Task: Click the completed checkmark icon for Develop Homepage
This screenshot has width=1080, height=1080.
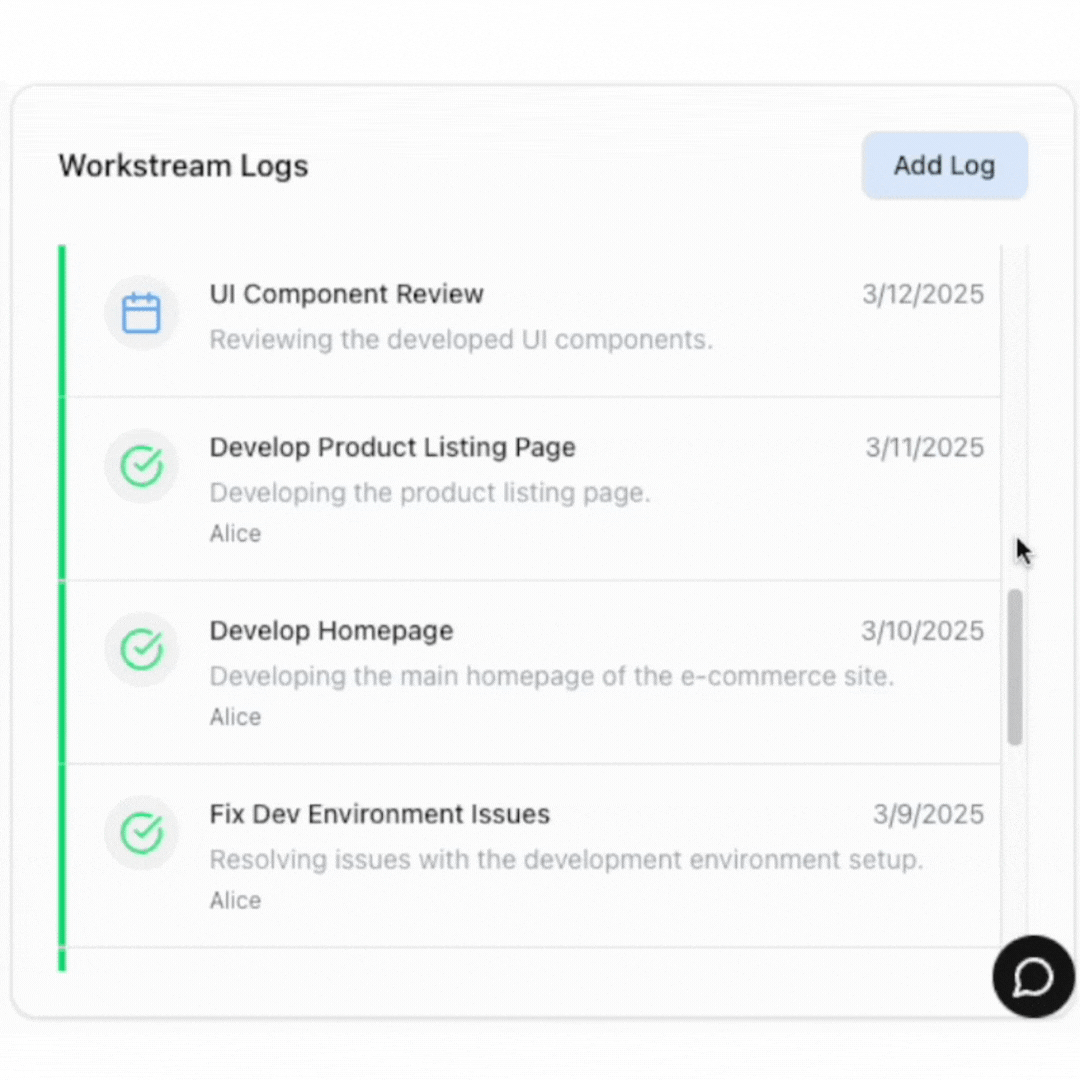Action: (x=141, y=649)
